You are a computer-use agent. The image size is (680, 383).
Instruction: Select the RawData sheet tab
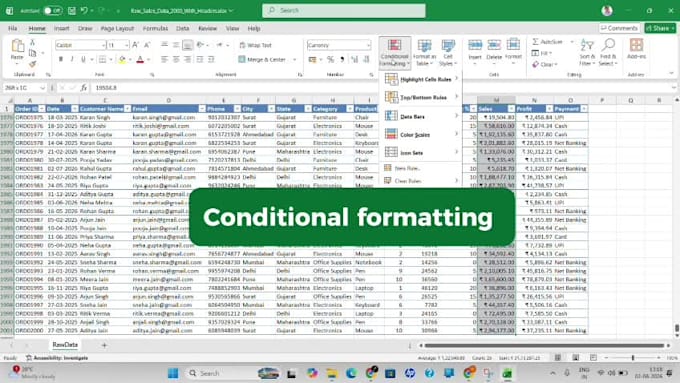65,345
